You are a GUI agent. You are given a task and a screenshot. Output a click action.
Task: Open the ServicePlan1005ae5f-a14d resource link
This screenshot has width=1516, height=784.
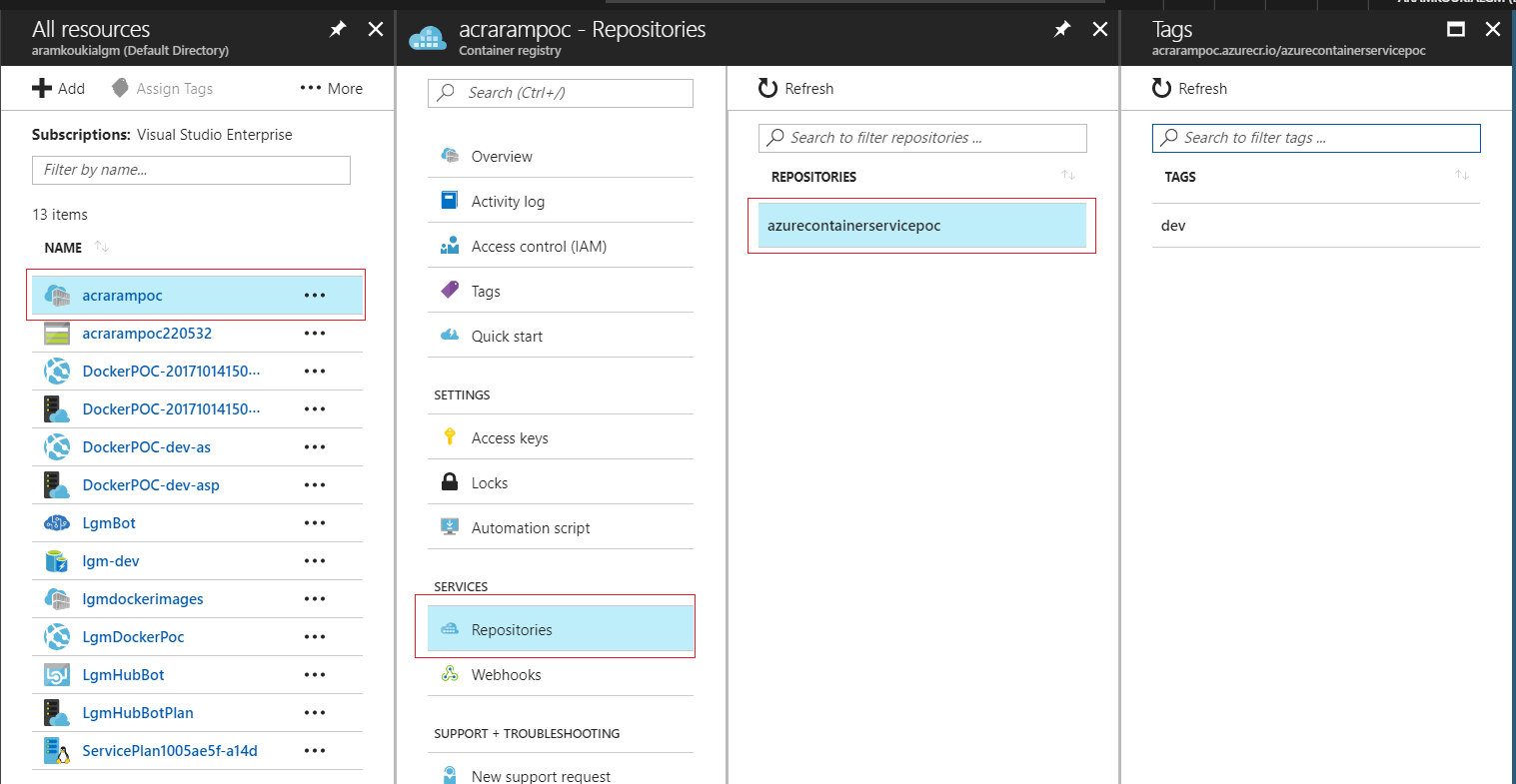click(170, 751)
